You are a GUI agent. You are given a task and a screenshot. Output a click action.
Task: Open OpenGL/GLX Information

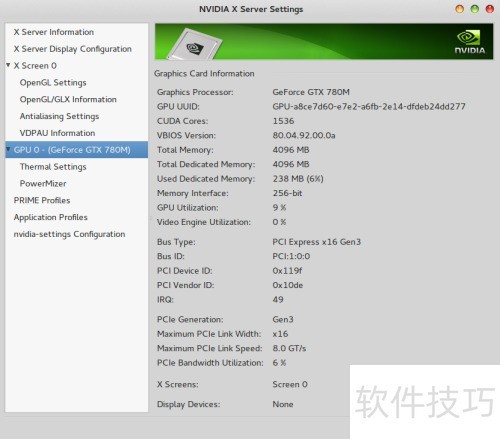68,99
